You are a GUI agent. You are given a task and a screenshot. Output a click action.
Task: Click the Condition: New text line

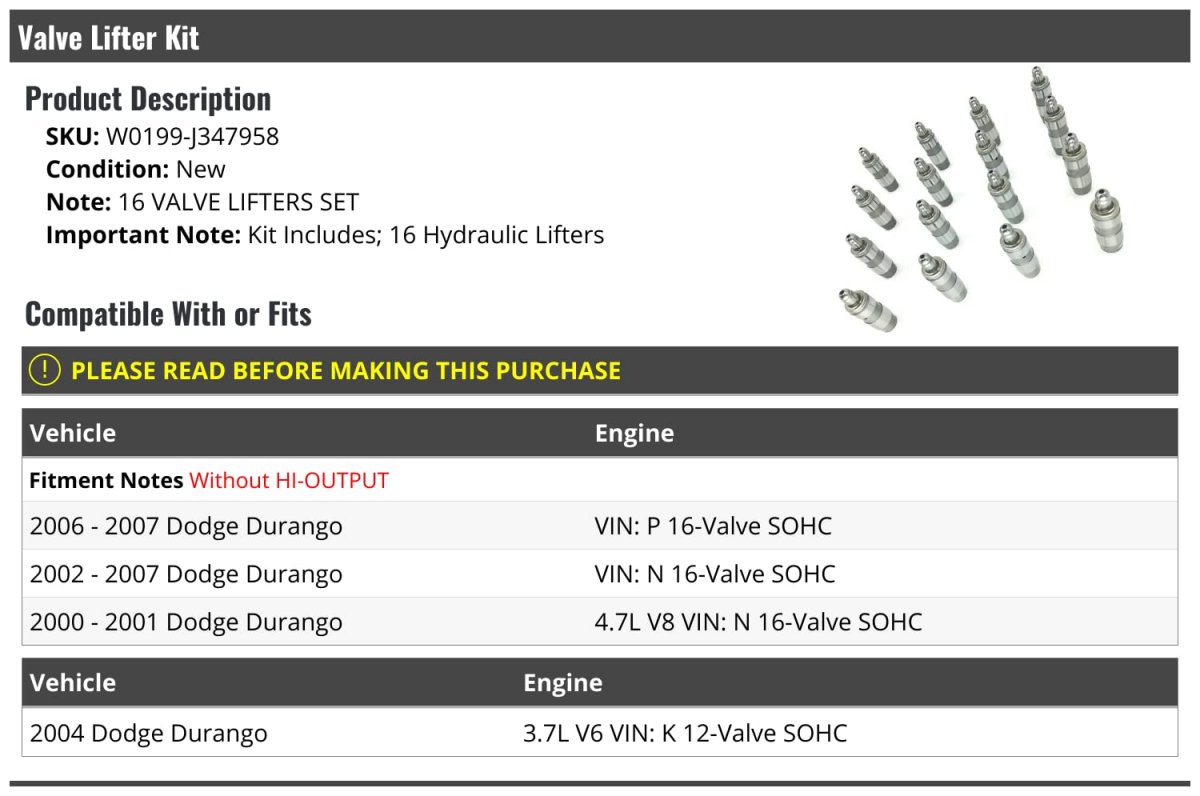[x=136, y=169]
